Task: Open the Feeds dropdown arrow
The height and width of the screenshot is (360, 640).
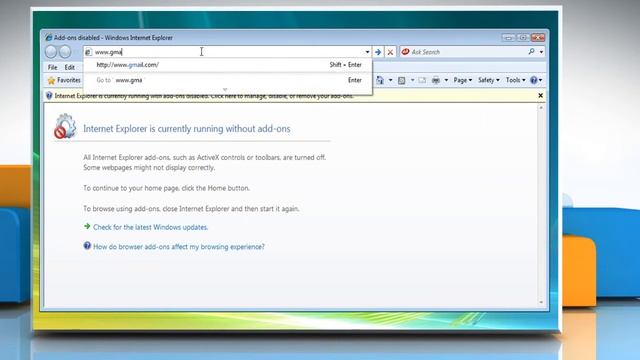Action: tap(412, 80)
